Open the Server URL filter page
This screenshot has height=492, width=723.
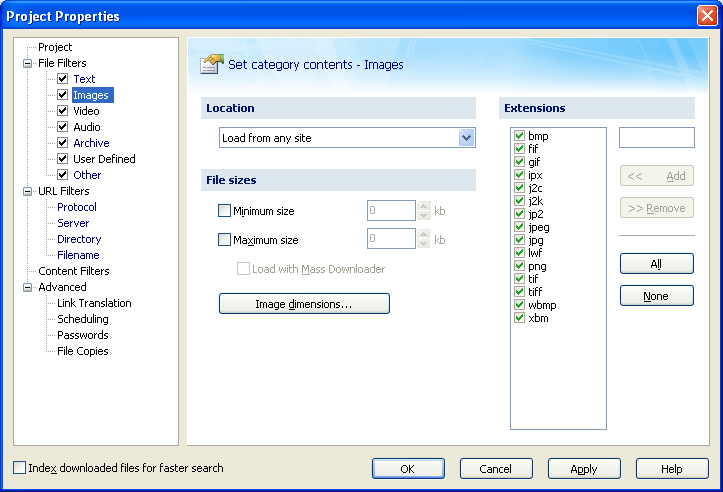point(73,223)
